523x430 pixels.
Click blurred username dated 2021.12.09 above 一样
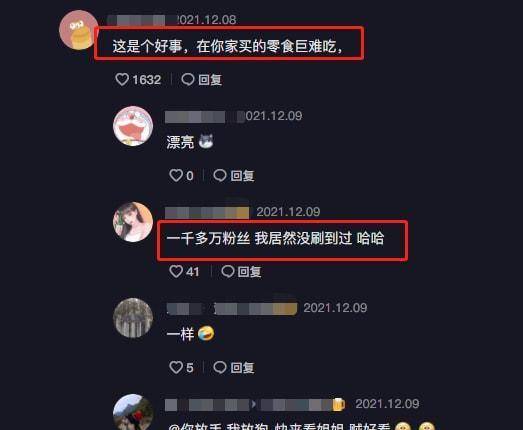point(231,308)
